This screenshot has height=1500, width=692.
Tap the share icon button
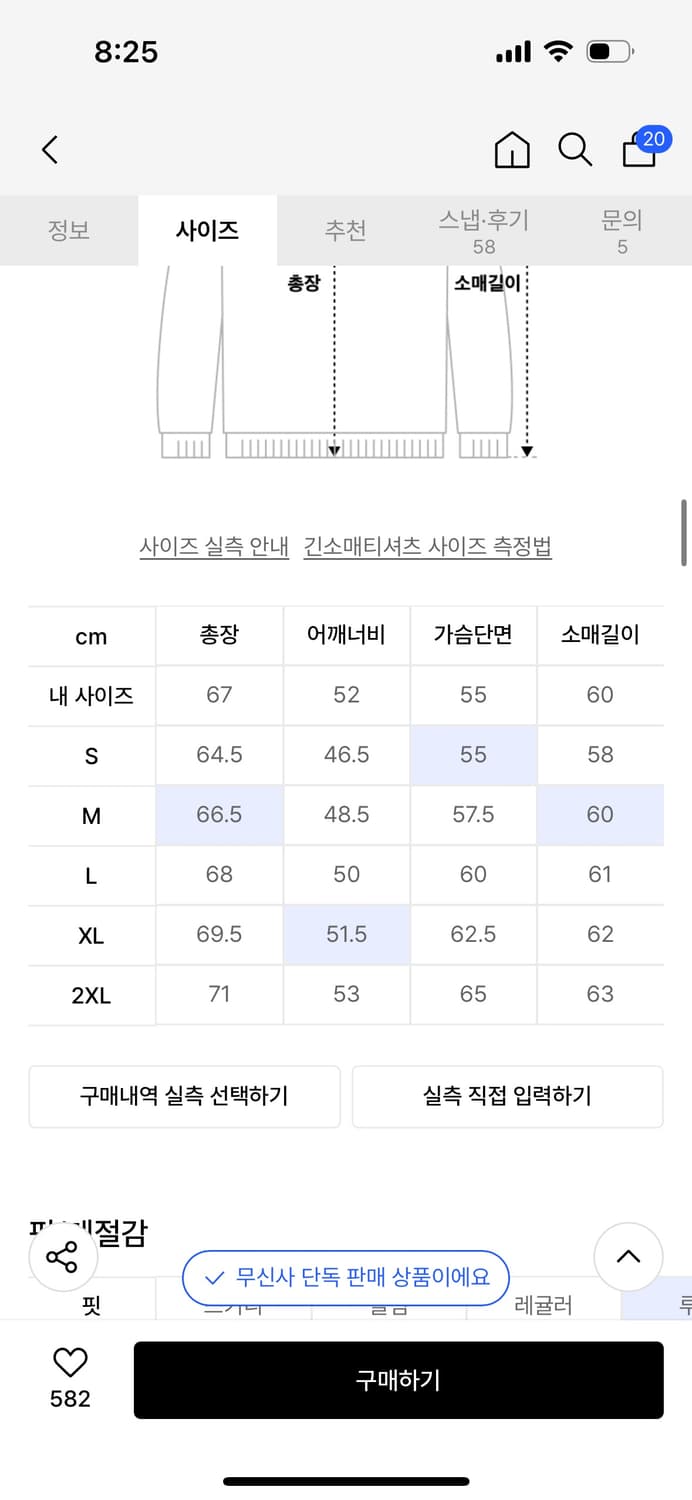pos(62,1257)
